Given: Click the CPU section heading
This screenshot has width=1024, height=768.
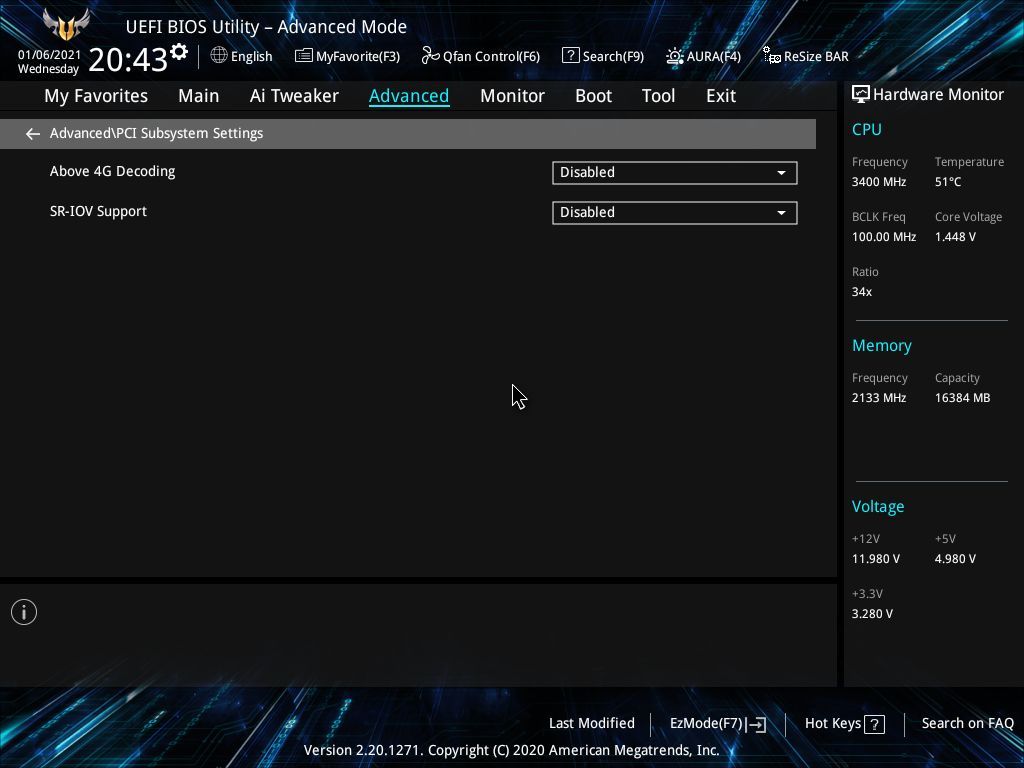Looking at the screenshot, I should click(867, 130).
